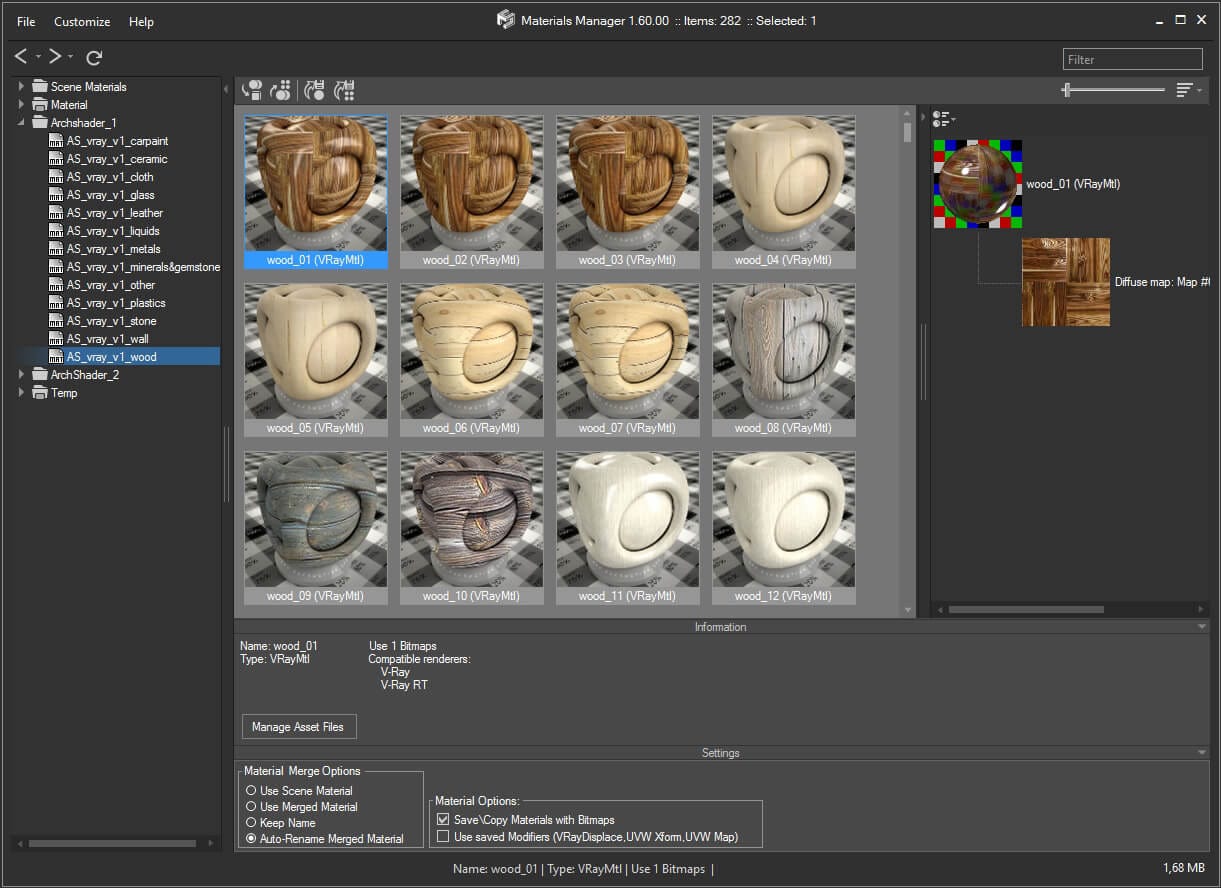Click the ArchShader_2 folder icon

[x=40, y=375]
